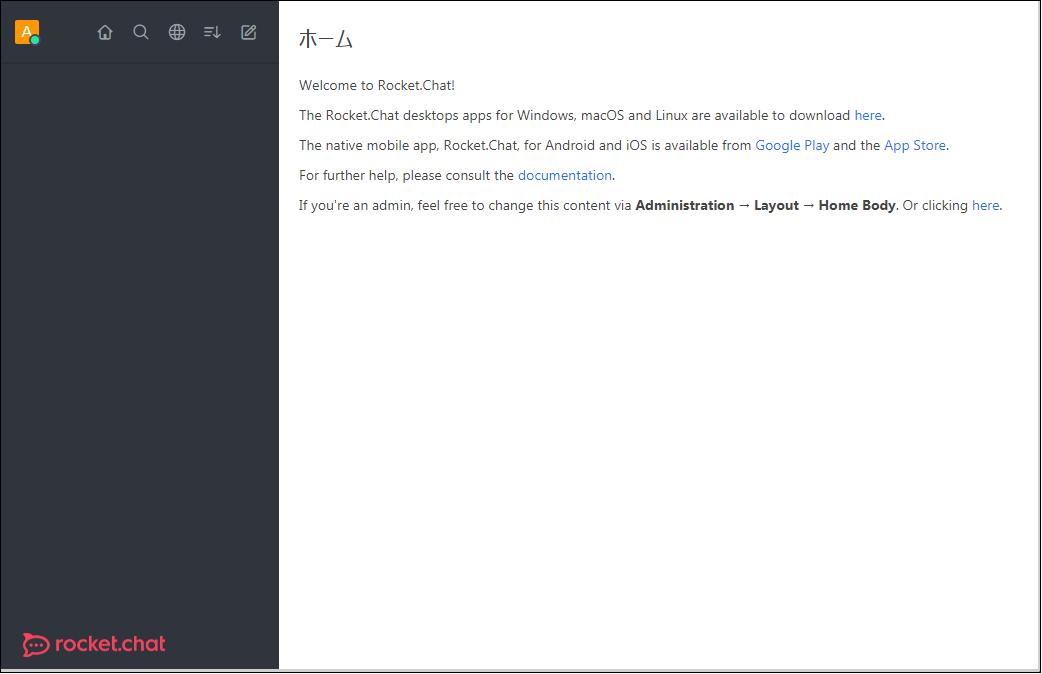
Task: Open the search magnifier icon
Action: (141, 32)
